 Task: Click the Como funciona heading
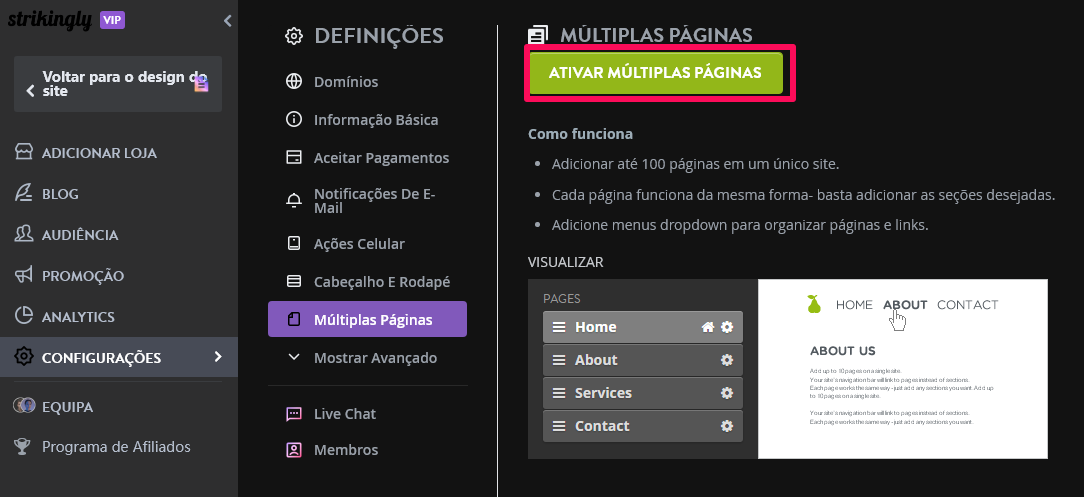tap(581, 134)
